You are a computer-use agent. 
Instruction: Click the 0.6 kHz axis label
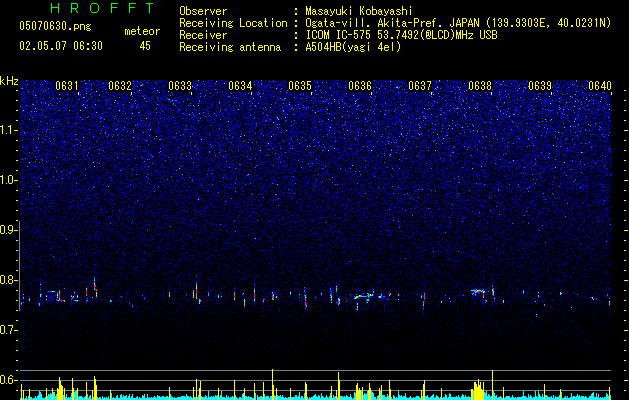point(9,380)
